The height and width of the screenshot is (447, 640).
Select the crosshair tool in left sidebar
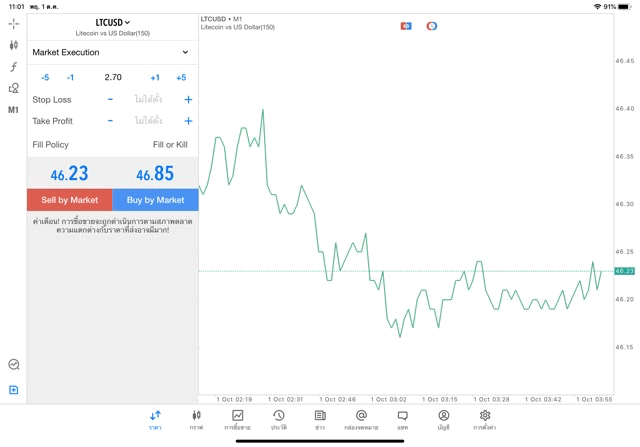tap(13, 23)
